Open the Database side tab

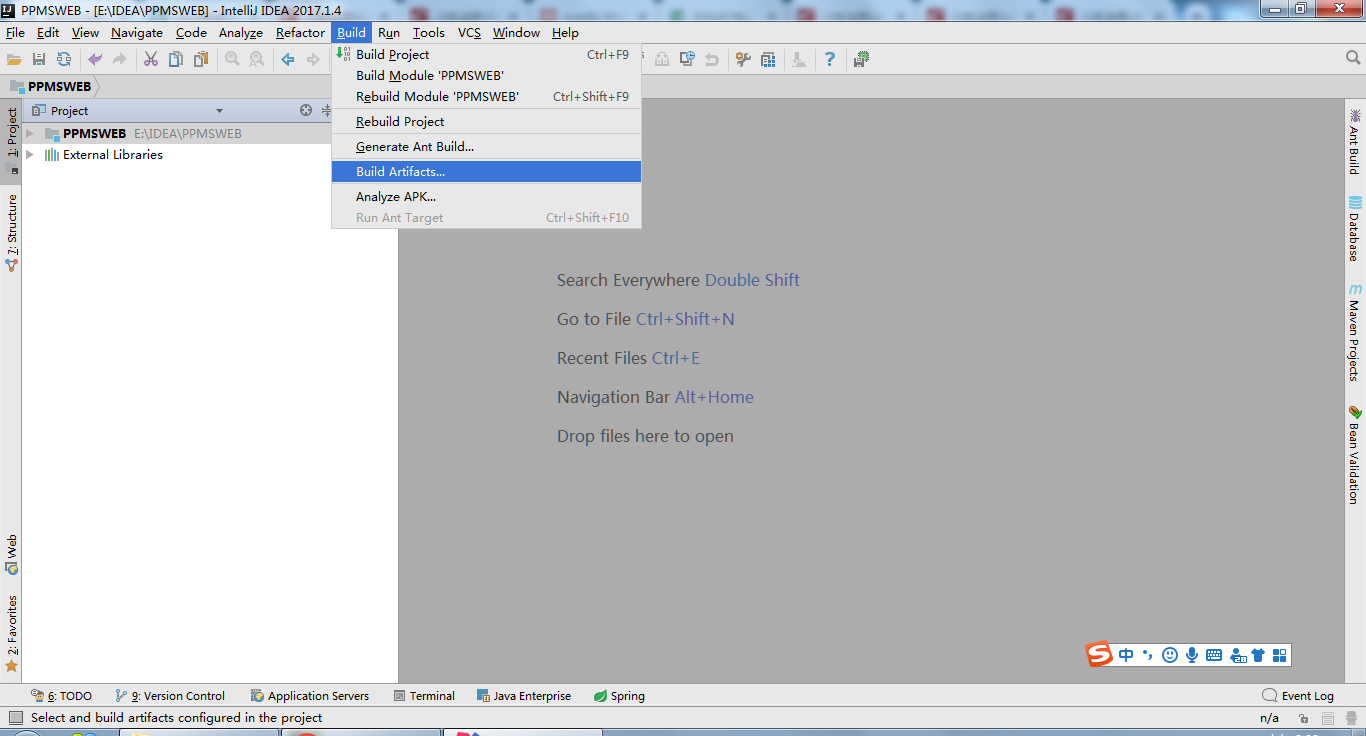pos(1355,228)
